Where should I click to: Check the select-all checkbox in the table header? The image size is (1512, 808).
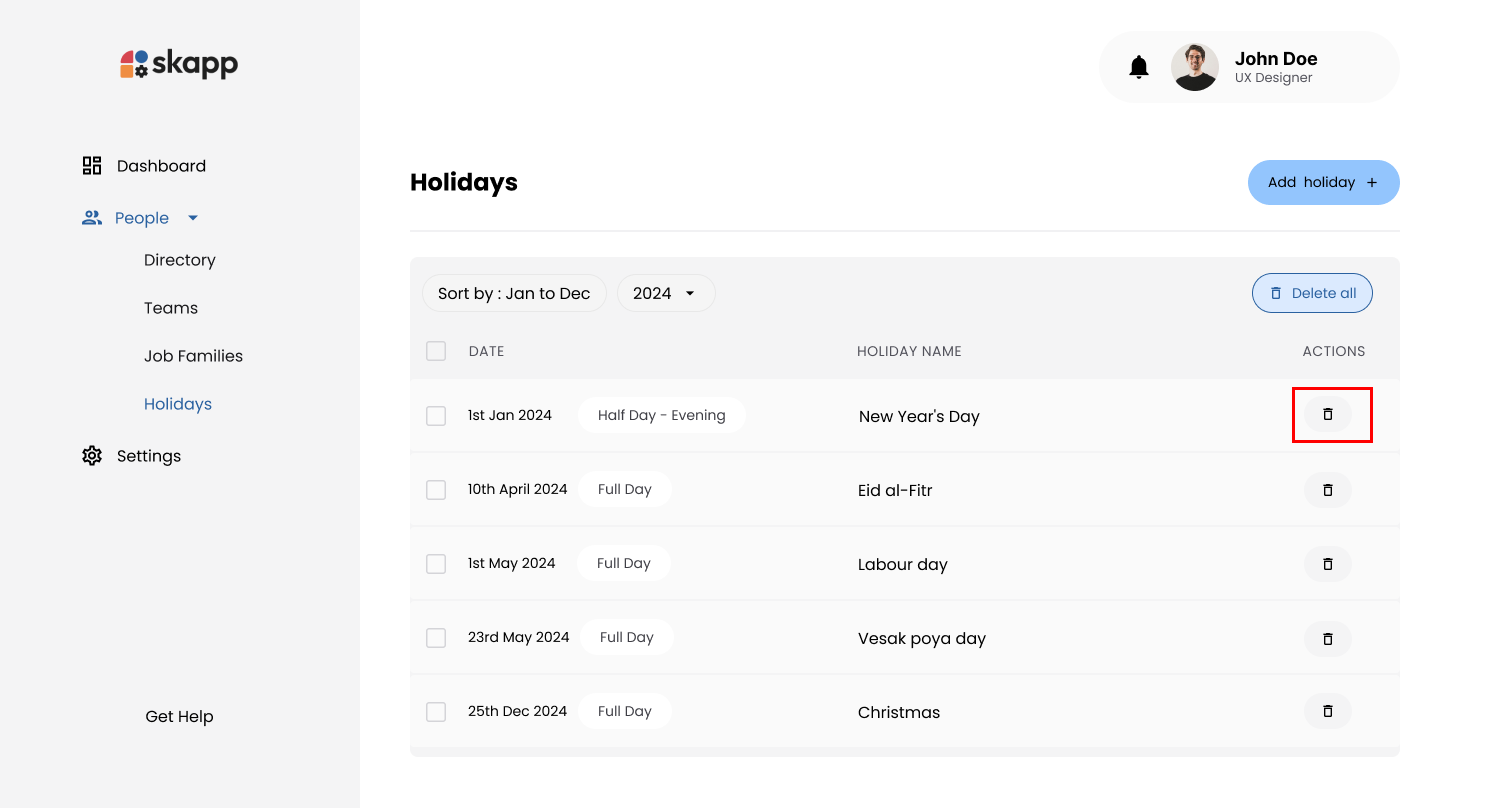tap(436, 351)
